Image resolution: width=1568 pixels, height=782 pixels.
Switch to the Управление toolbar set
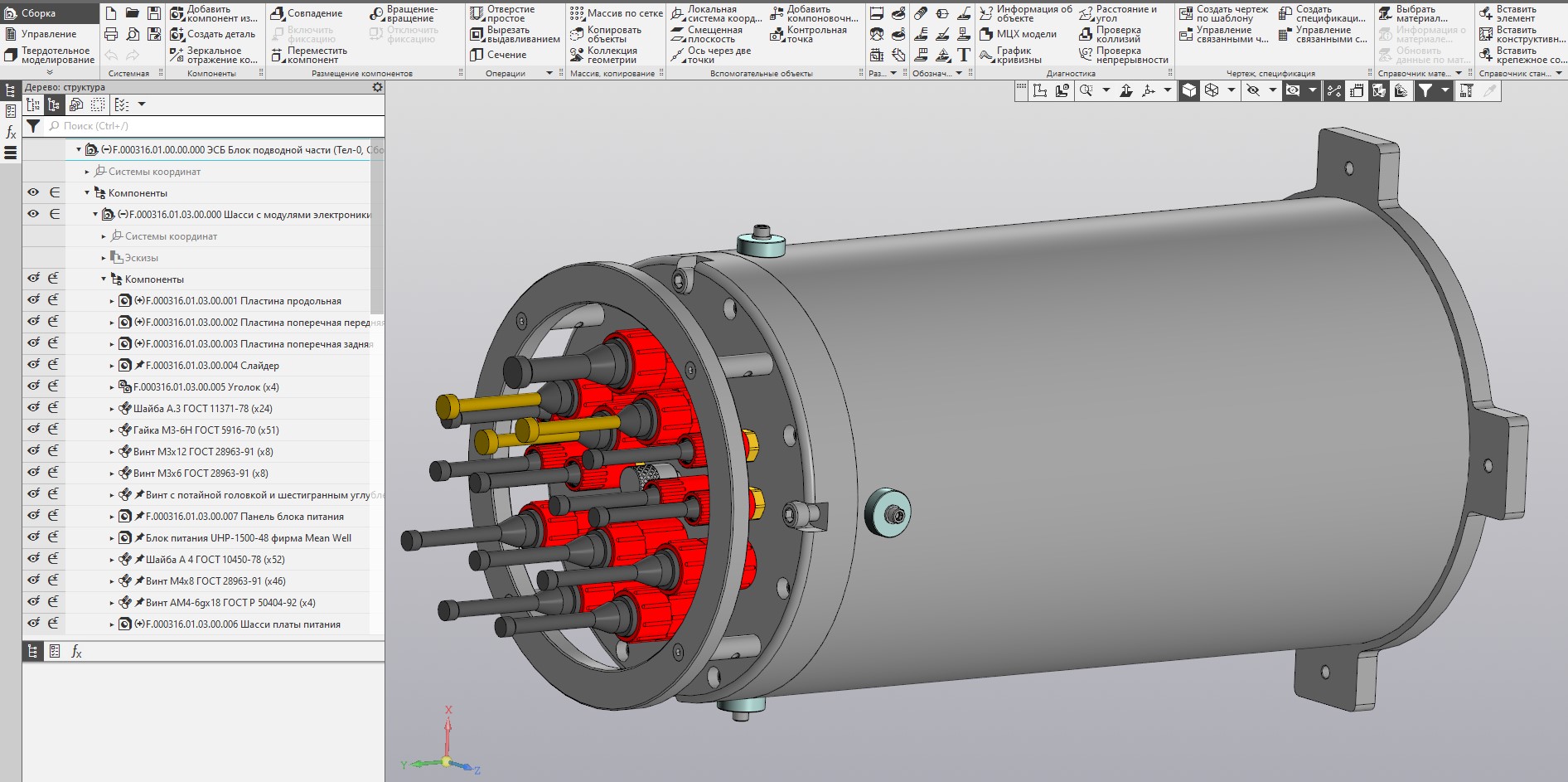(x=50, y=34)
